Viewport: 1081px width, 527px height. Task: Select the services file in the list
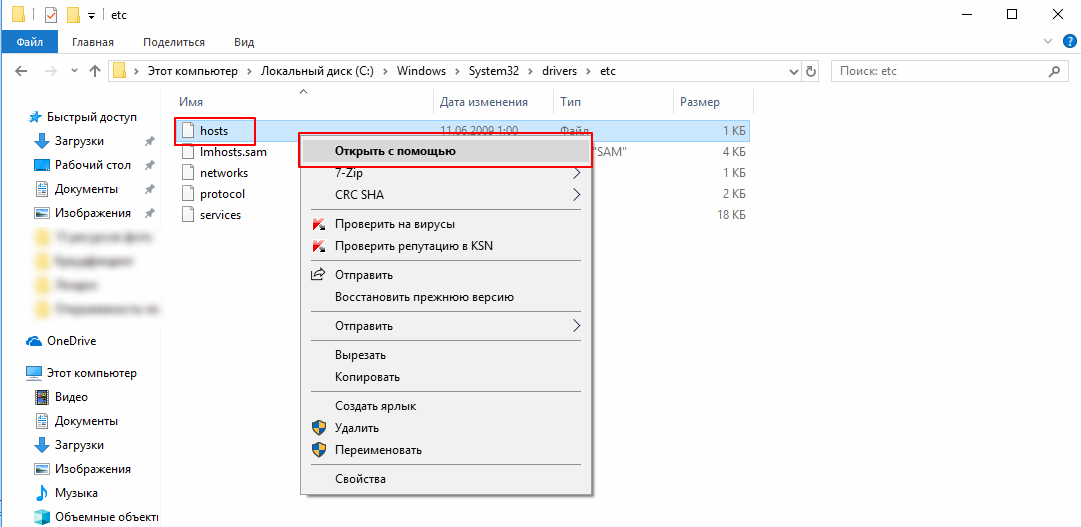(220, 215)
